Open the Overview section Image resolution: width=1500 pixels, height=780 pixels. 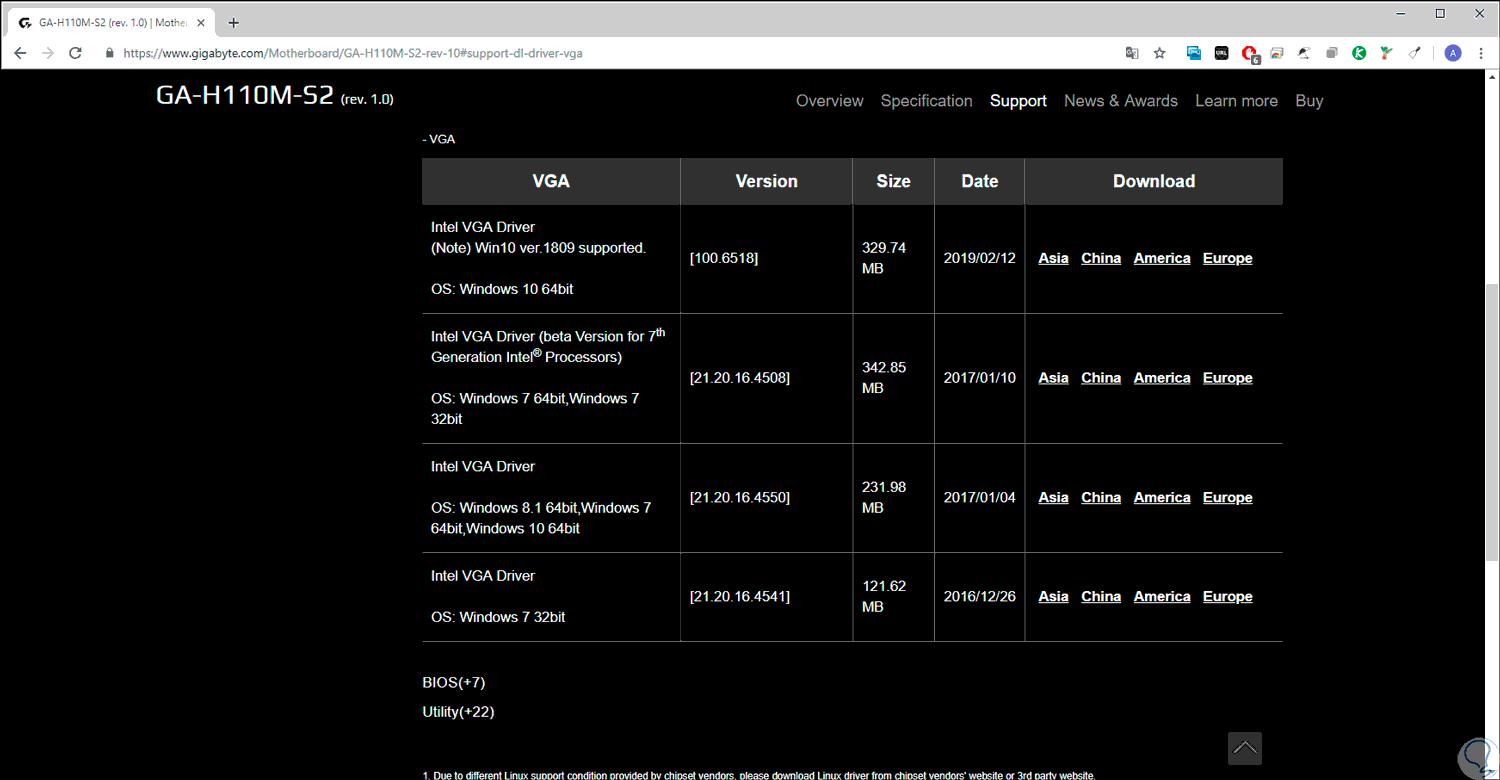[829, 101]
